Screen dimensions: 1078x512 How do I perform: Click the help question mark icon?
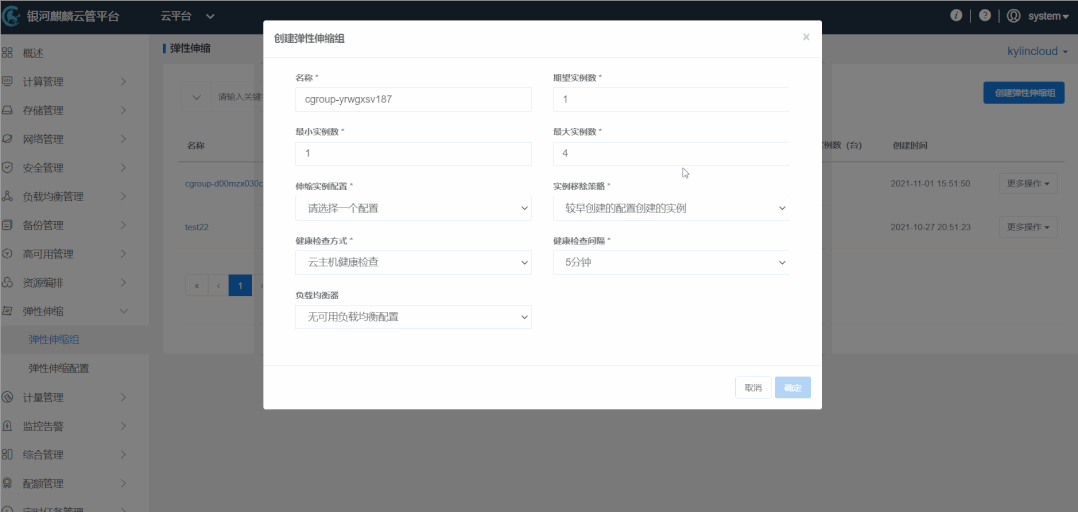click(985, 16)
